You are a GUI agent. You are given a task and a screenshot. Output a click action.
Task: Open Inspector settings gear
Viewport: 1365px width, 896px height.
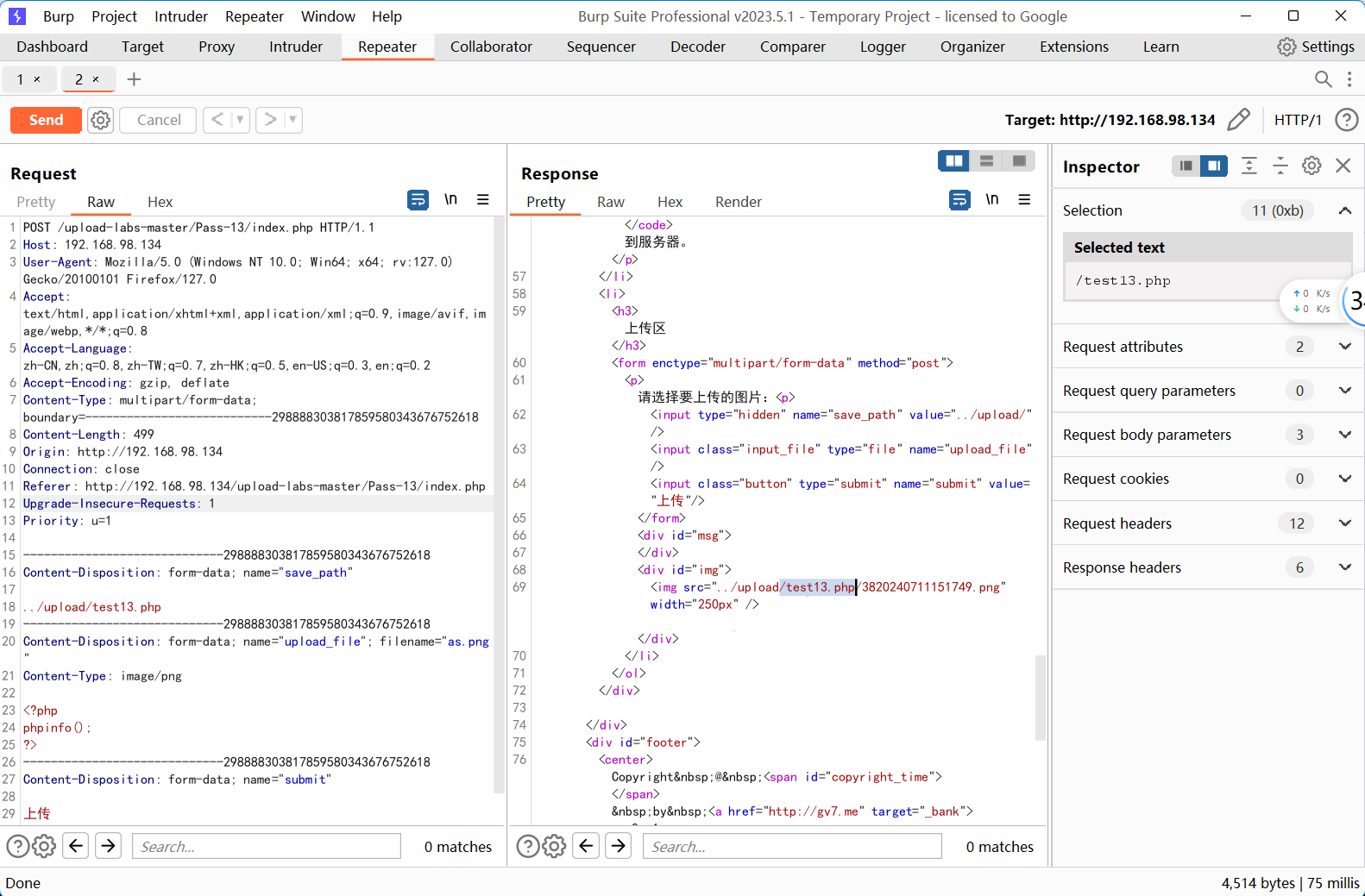click(x=1312, y=166)
